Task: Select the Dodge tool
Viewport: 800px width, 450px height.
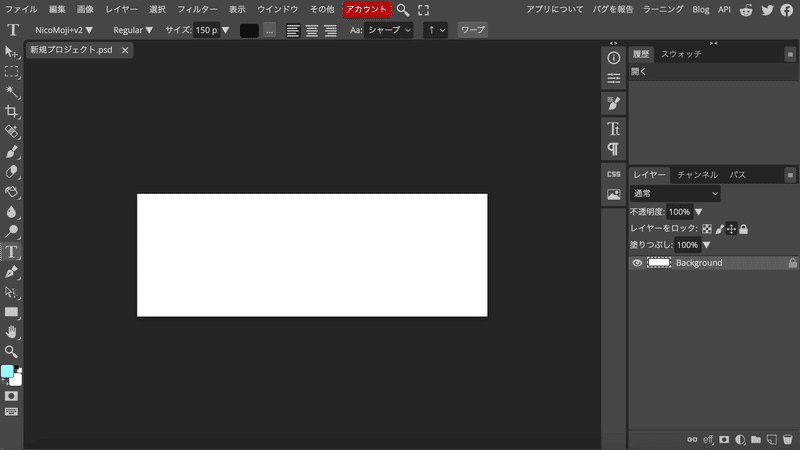Action: 11,232
